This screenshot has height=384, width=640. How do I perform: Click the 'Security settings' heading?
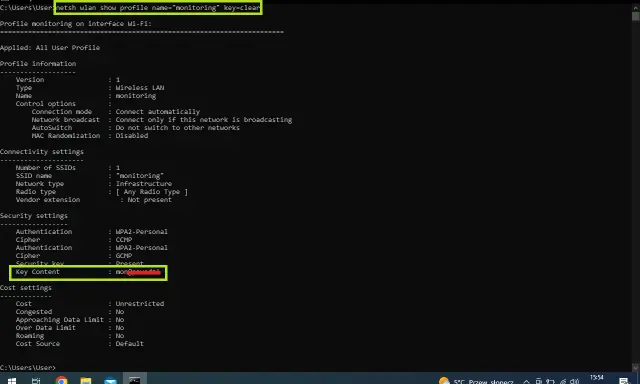(x=34, y=215)
